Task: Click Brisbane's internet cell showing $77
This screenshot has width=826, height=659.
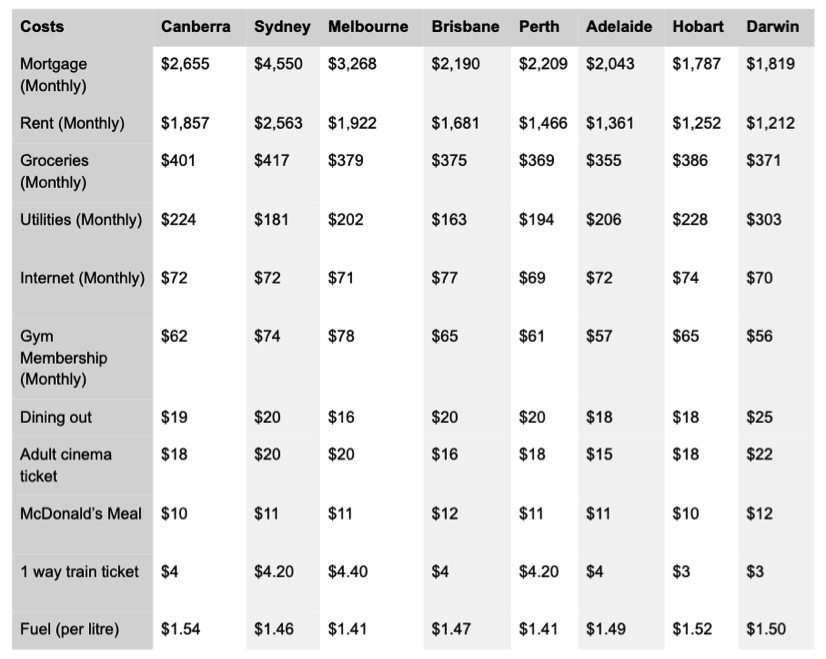Action: click(444, 277)
